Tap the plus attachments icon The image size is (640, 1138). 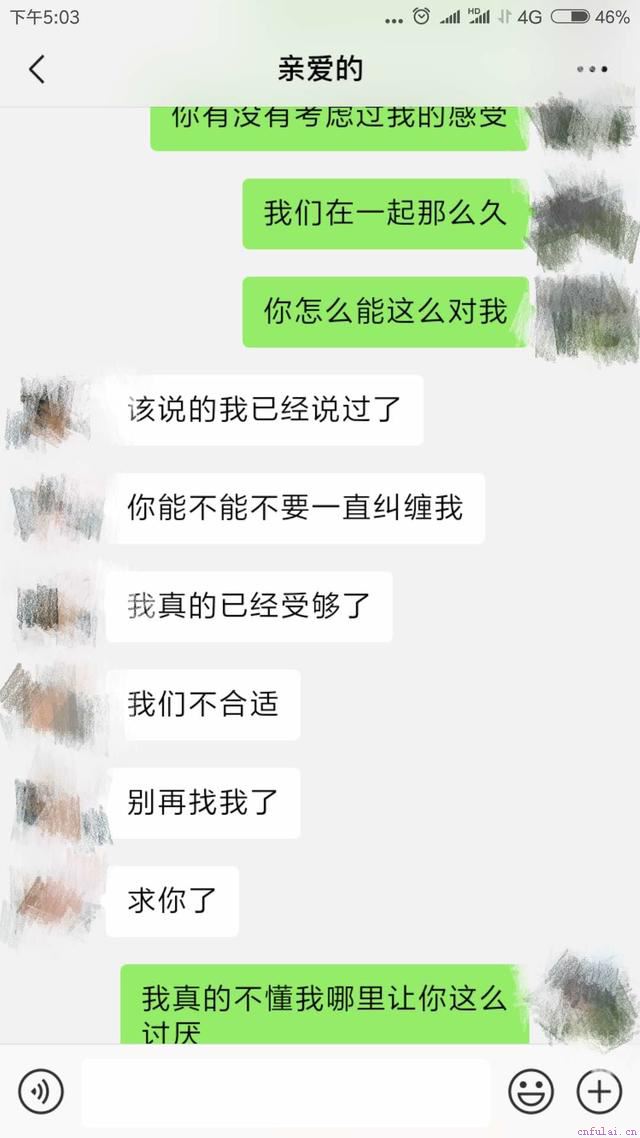pyautogui.click(x=599, y=1091)
